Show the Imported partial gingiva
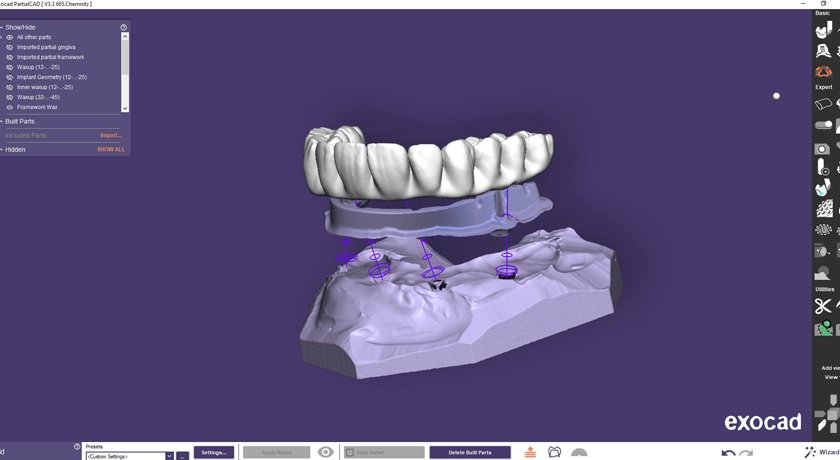 click(x=10, y=47)
